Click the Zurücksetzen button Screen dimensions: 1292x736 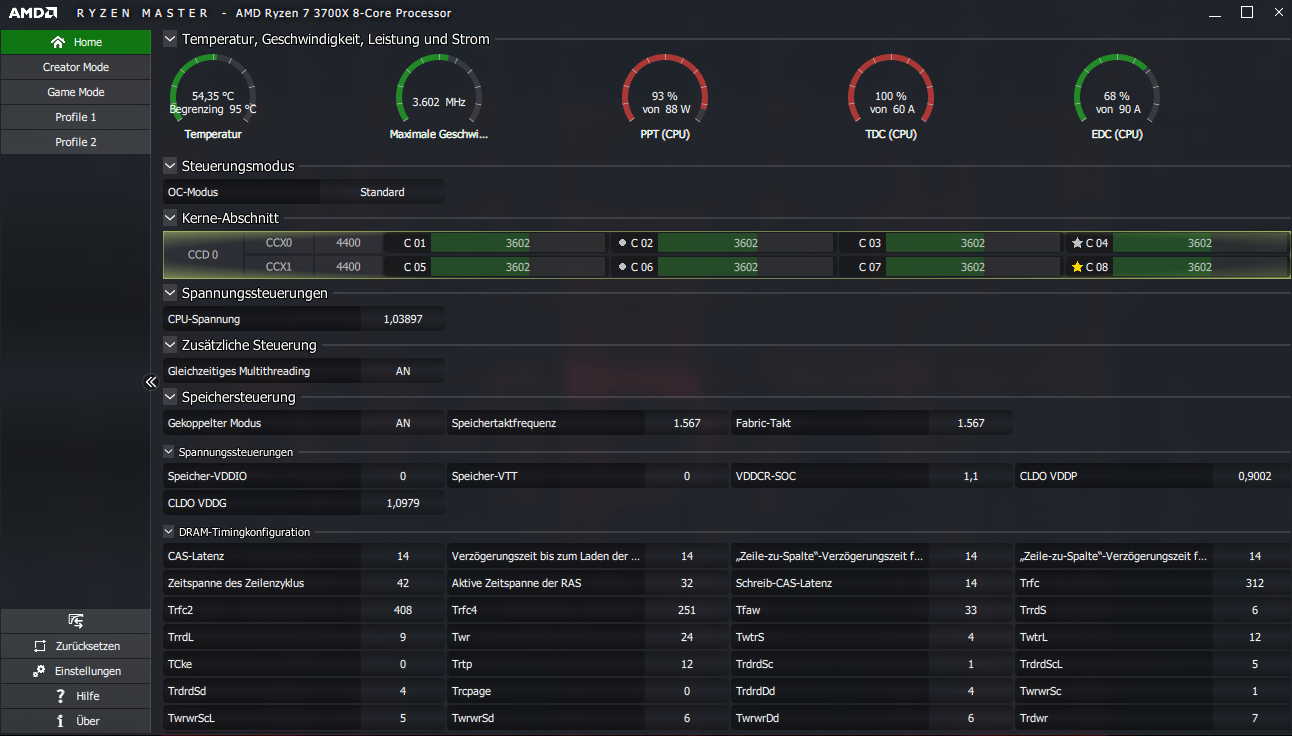coord(75,646)
